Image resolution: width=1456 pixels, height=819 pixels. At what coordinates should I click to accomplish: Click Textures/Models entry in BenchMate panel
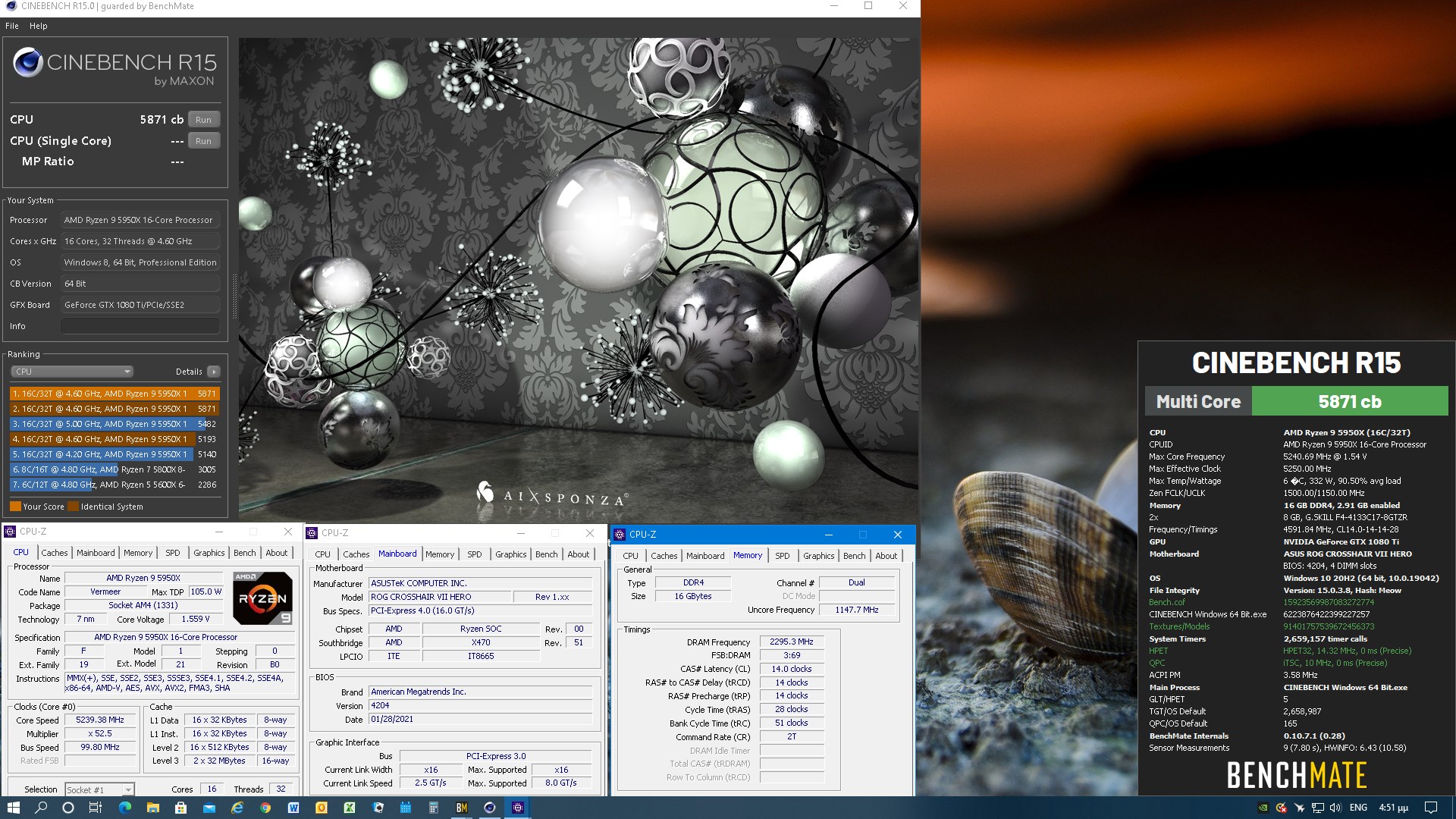pos(1179,626)
